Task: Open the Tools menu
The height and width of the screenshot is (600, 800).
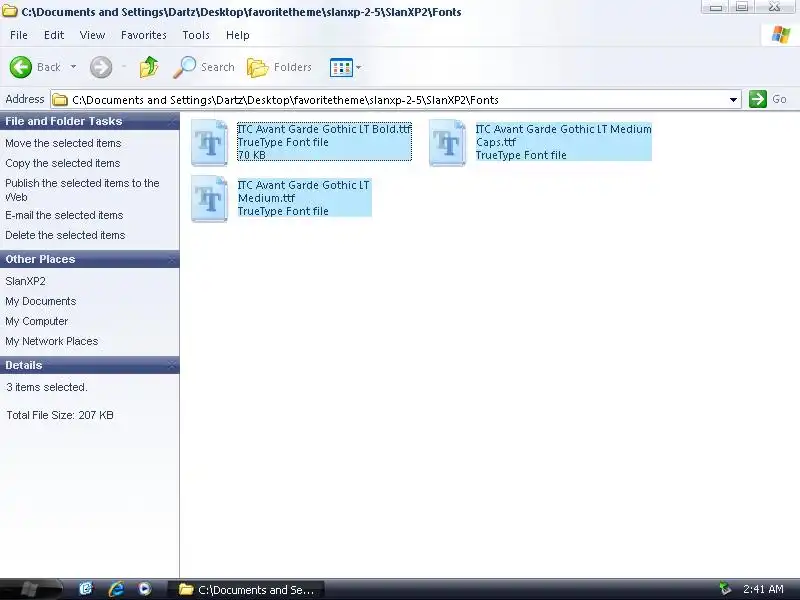Action: [196, 35]
